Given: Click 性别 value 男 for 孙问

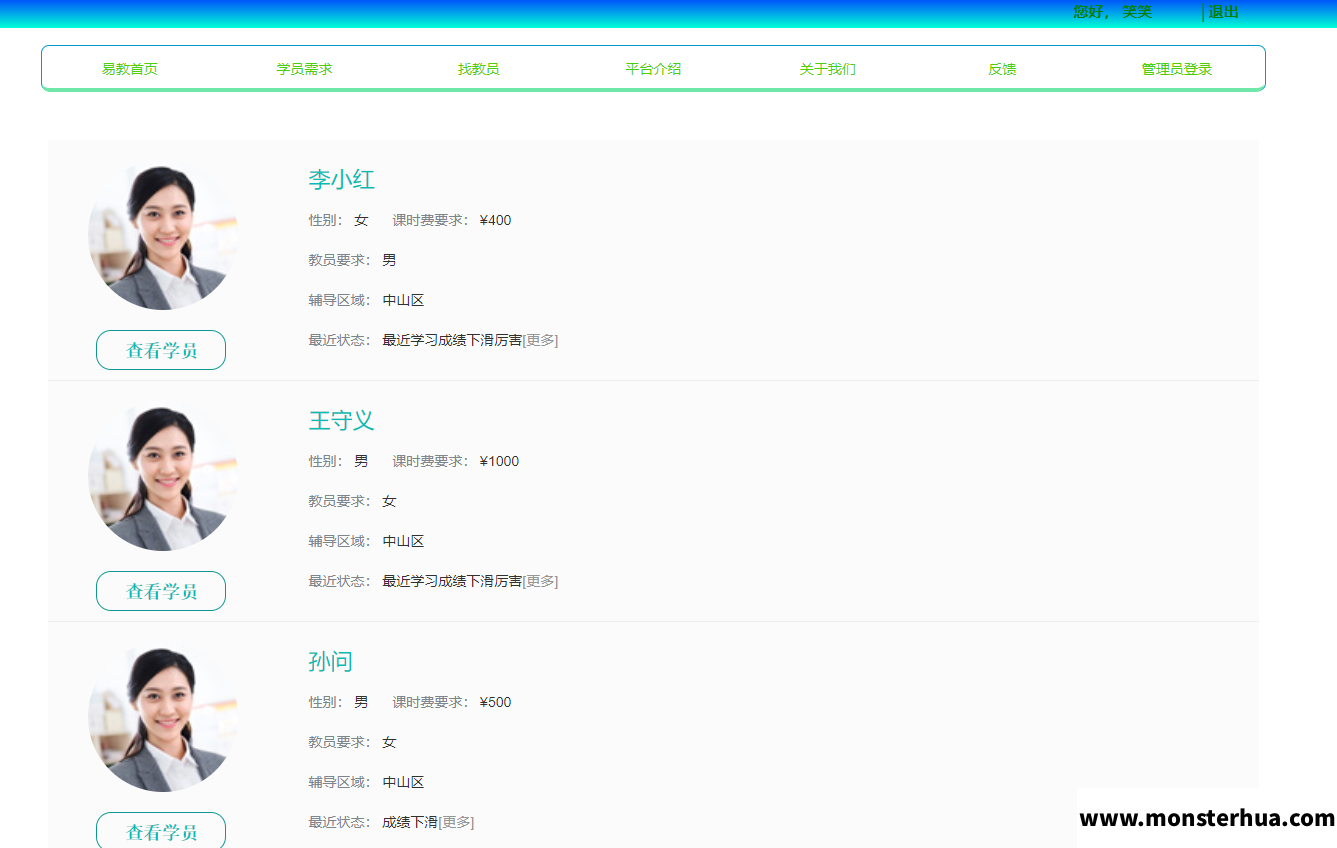Looking at the screenshot, I should click(x=361, y=702).
